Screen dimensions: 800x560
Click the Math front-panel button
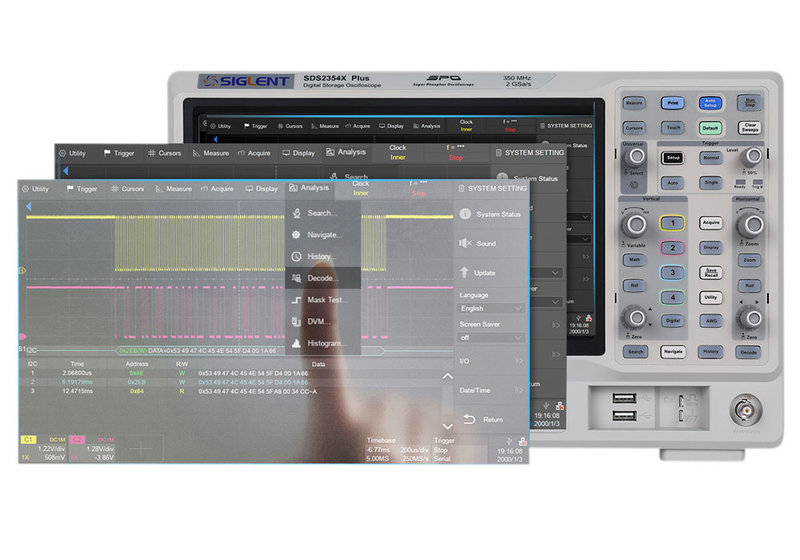point(634,260)
